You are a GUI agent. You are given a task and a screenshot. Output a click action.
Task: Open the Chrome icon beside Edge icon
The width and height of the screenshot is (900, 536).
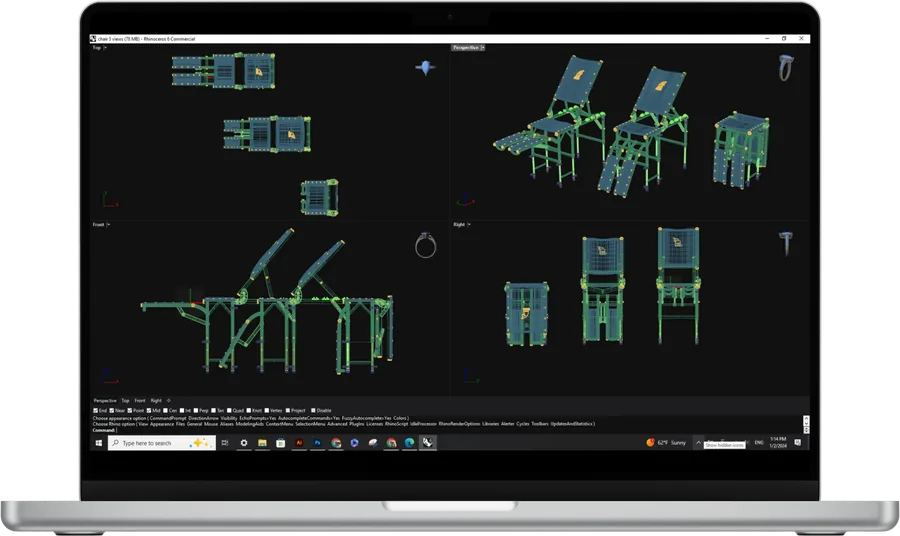391,443
